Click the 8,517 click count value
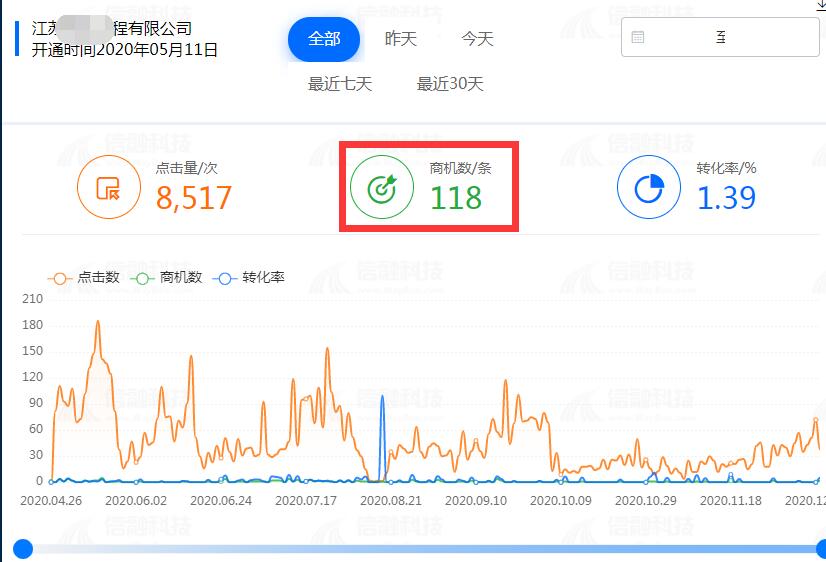The height and width of the screenshot is (562, 826). pos(194,198)
